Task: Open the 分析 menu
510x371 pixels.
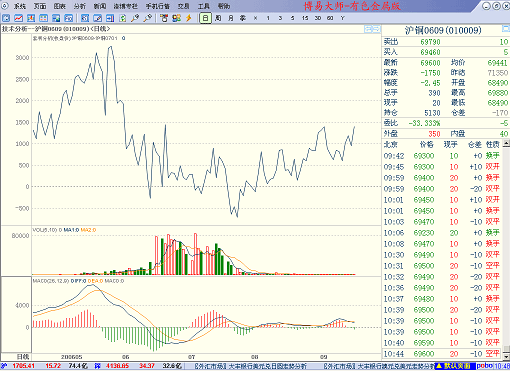Action: [80, 6]
